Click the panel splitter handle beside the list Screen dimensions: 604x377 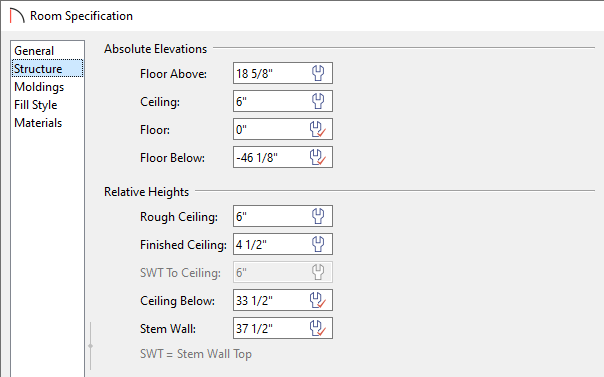click(91, 346)
